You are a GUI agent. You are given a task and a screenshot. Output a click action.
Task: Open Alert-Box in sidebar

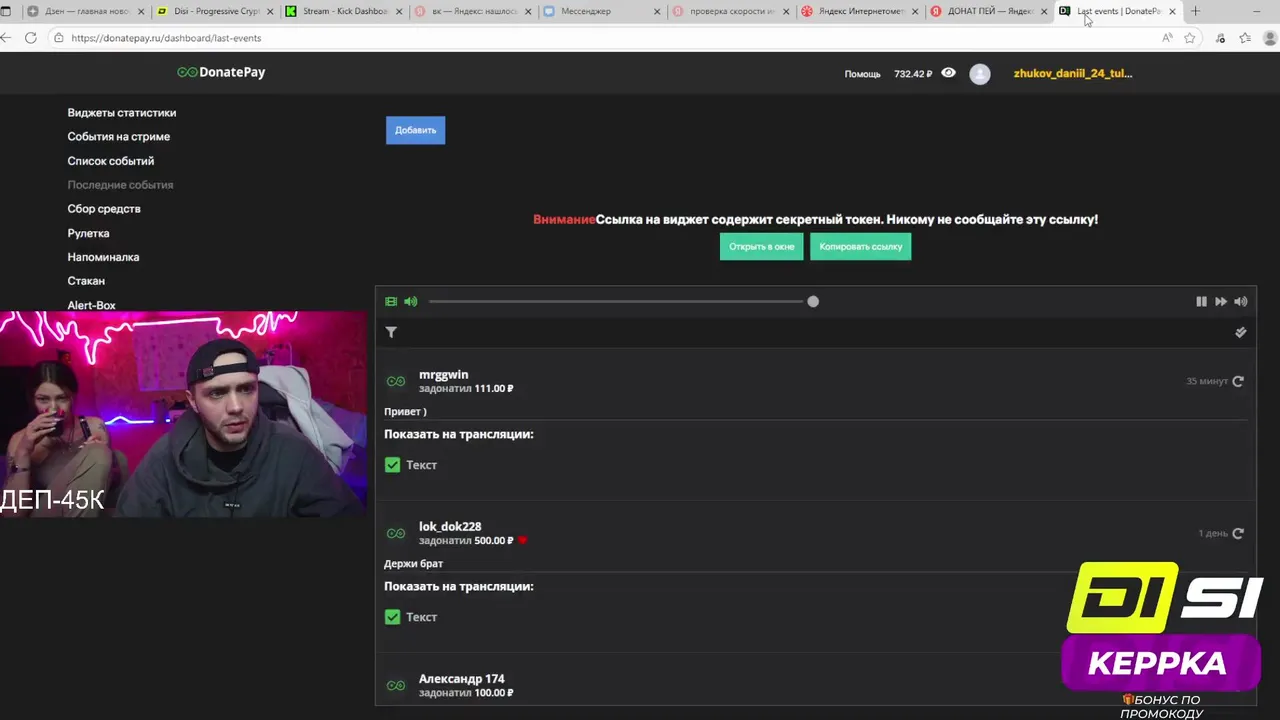pos(91,305)
